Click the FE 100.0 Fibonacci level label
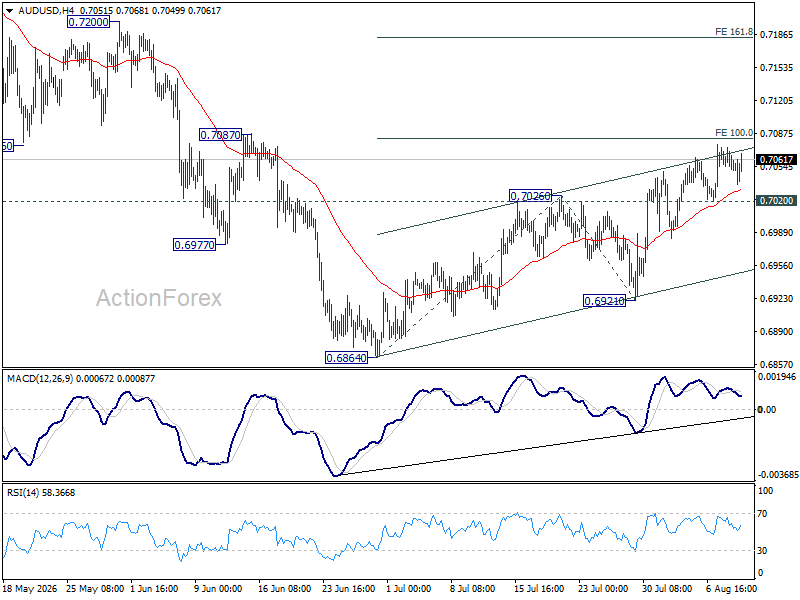This screenshot has height=600, width=800. 734,133
